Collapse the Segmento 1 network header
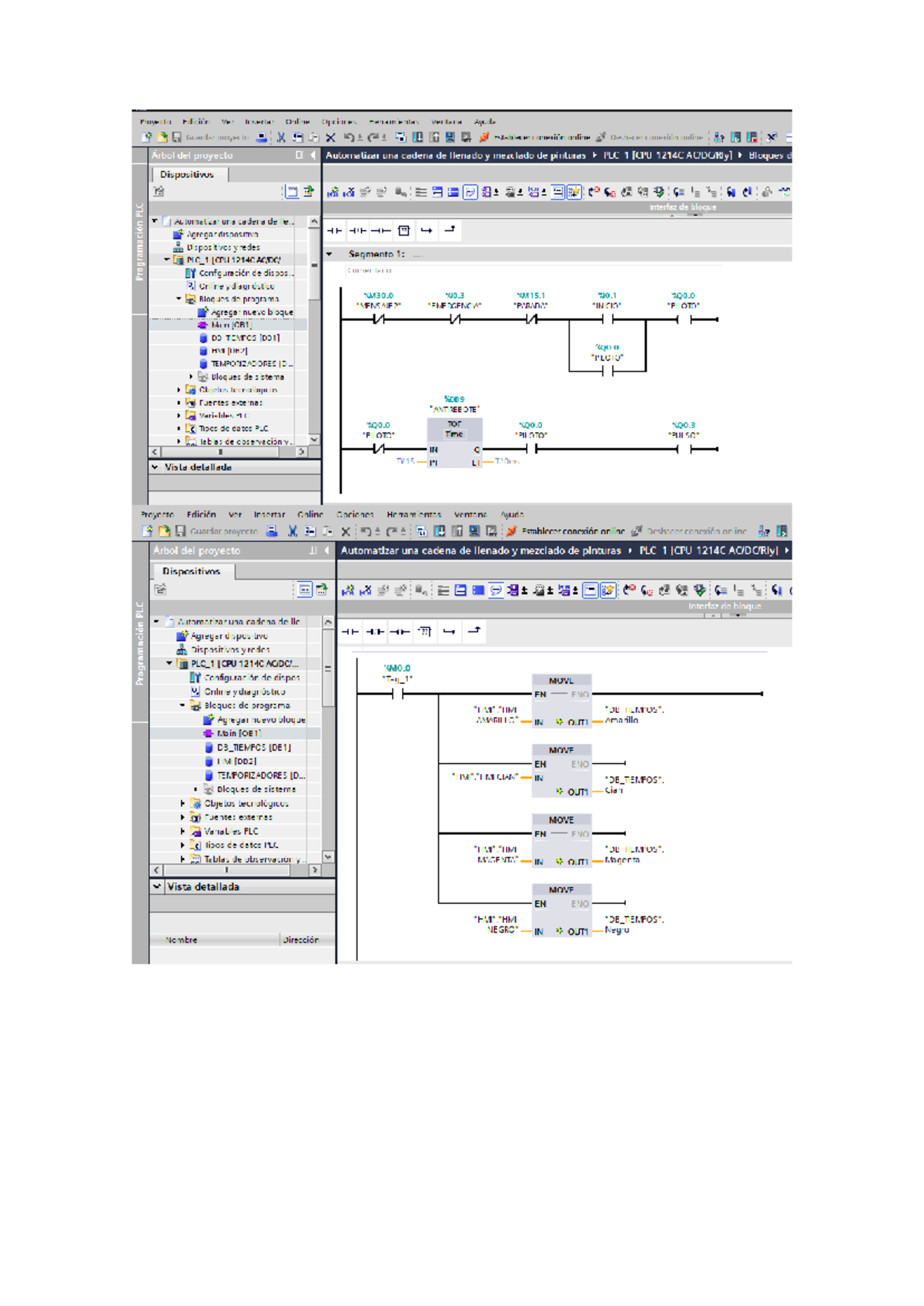This screenshot has width=924, height=1306. [x=330, y=254]
